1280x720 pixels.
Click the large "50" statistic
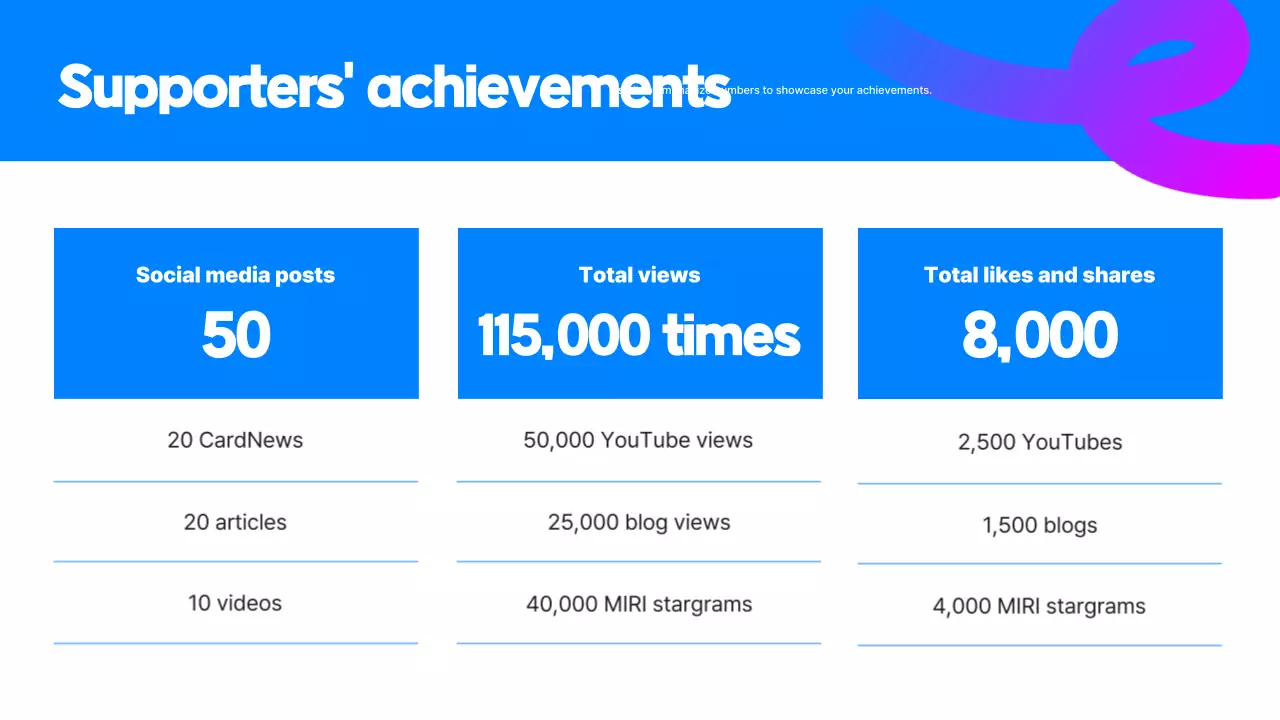coord(235,336)
